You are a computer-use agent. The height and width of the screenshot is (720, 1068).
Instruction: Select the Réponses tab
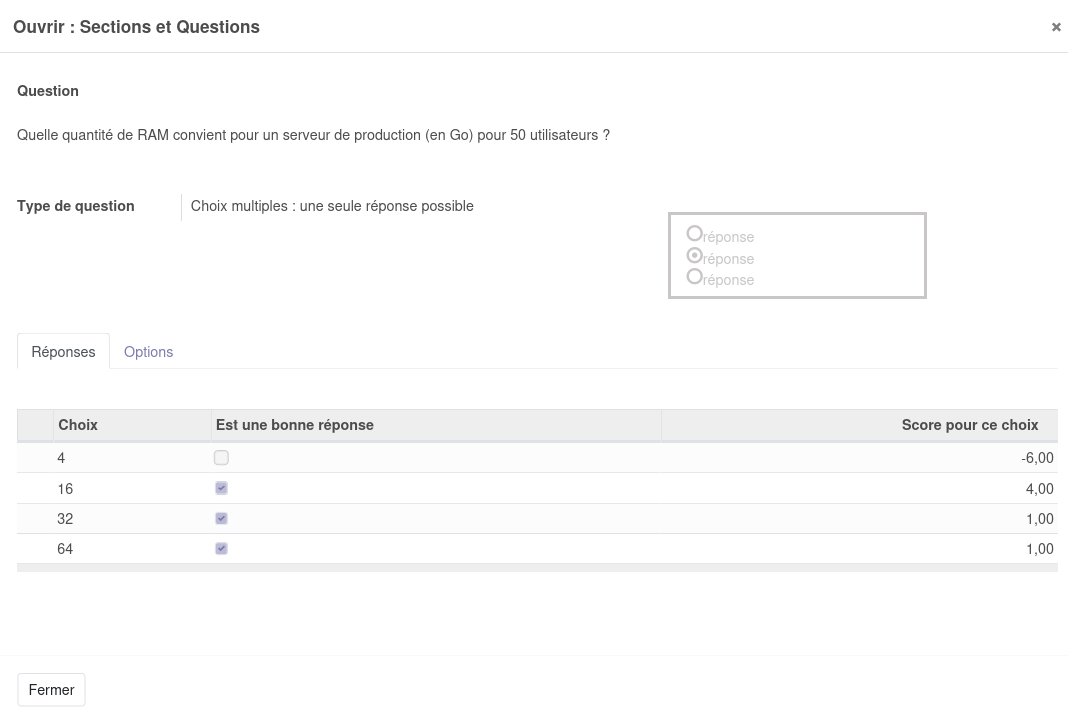tap(63, 352)
